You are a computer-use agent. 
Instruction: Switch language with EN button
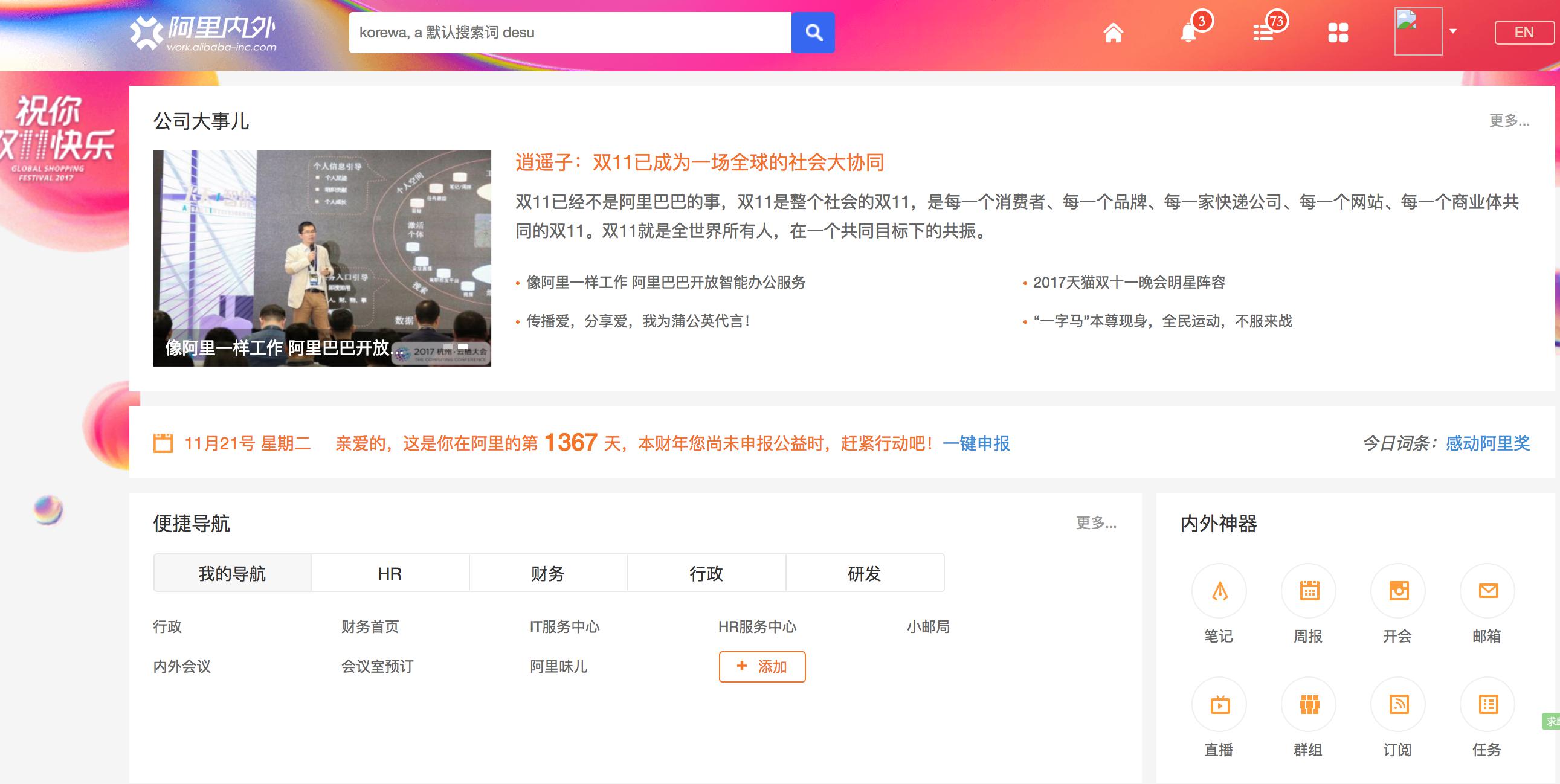point(1524,33)
